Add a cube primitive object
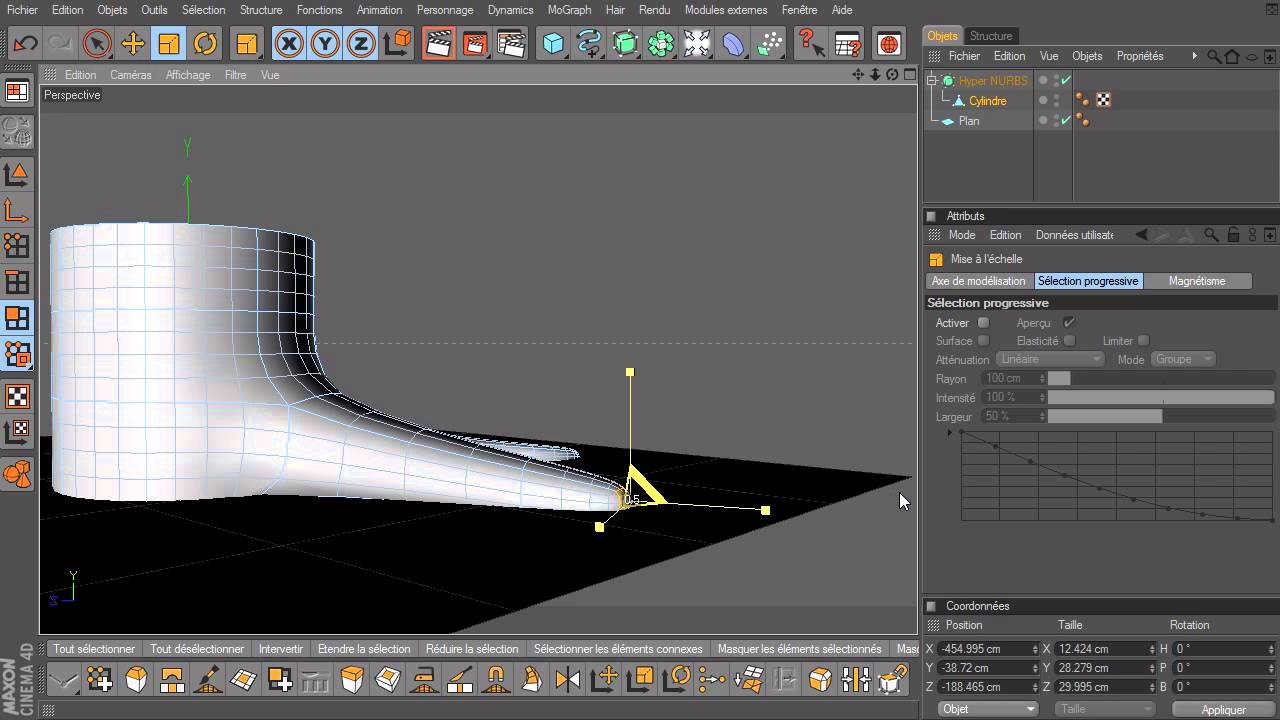This screenshot has height=720, width=1280. click(x=553, y=43)
